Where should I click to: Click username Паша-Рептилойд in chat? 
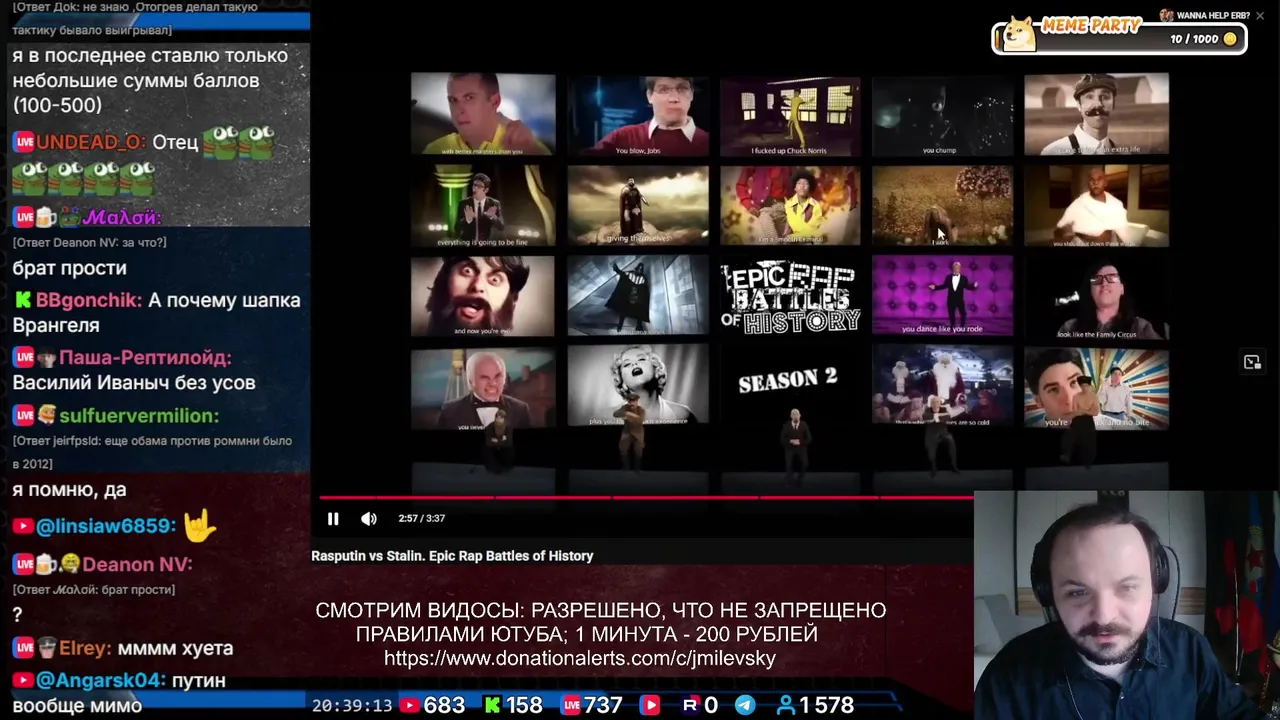pyautogui.click(x=145, y=357)
